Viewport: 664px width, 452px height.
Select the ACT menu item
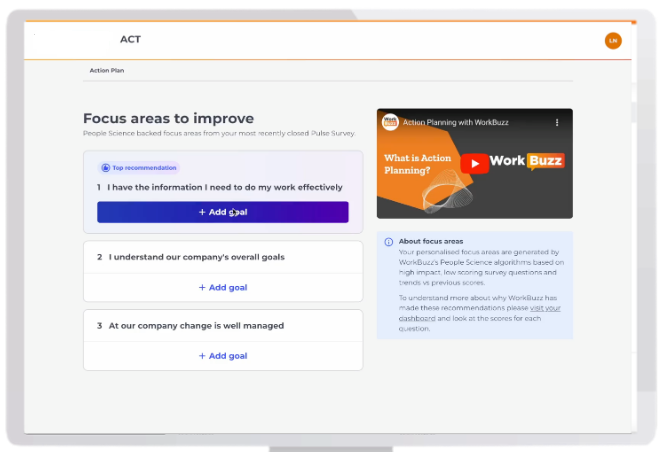(130, 39)
